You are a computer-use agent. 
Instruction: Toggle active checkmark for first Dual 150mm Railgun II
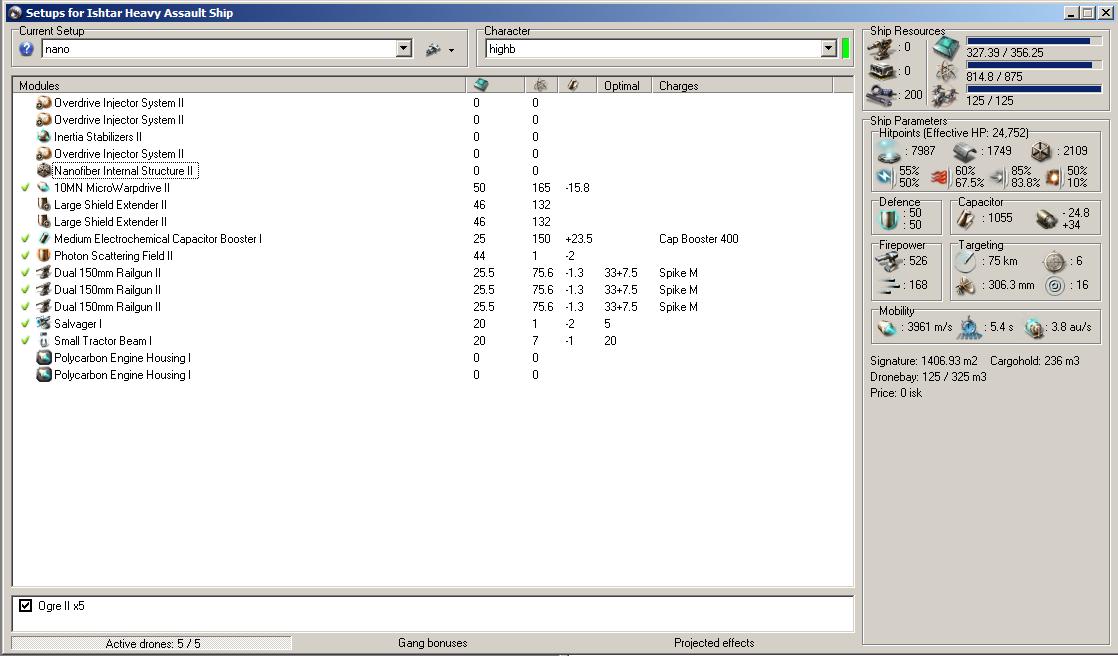point(25,273)
